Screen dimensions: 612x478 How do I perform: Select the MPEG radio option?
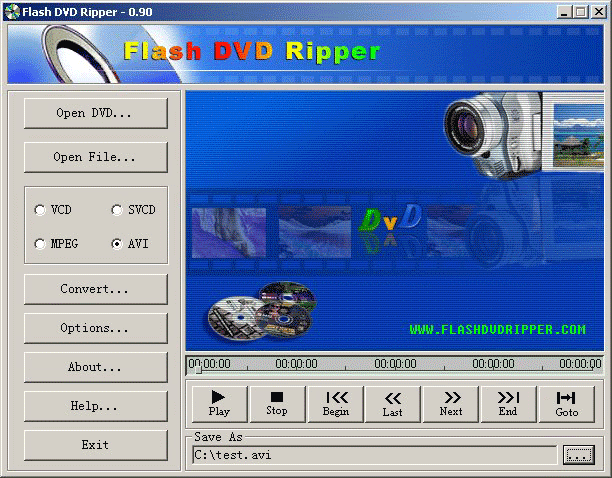pos(40,243)
